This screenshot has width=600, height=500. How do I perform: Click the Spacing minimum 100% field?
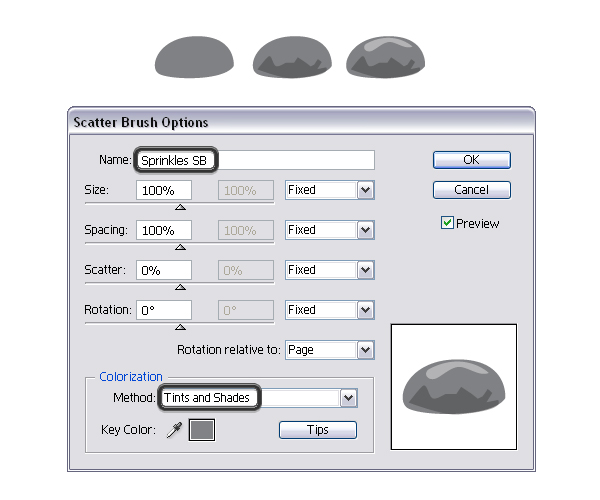tap(164, 230)
